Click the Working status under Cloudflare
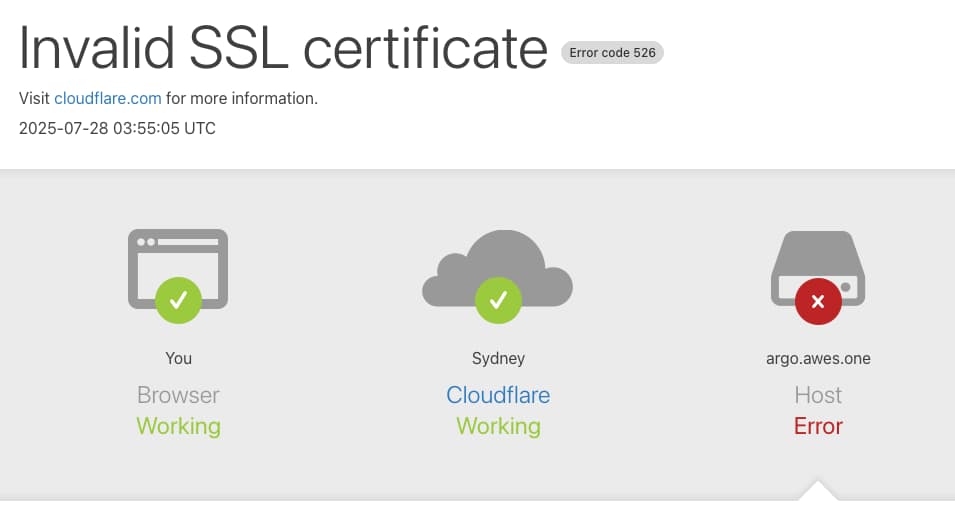This screenshot has width=955, height=529. [x=498, y=426]
